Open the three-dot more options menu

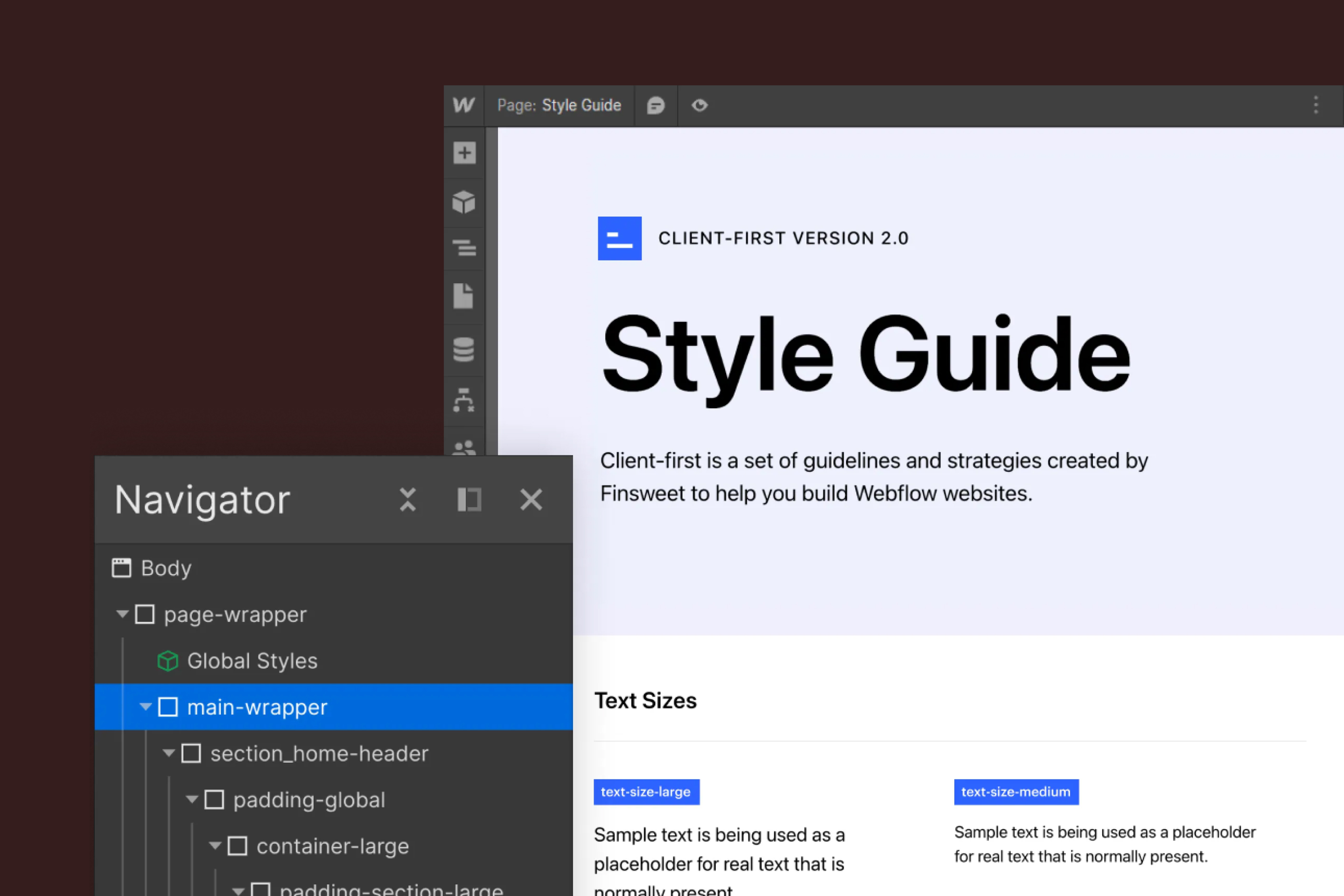click(x=1316, y=105)
